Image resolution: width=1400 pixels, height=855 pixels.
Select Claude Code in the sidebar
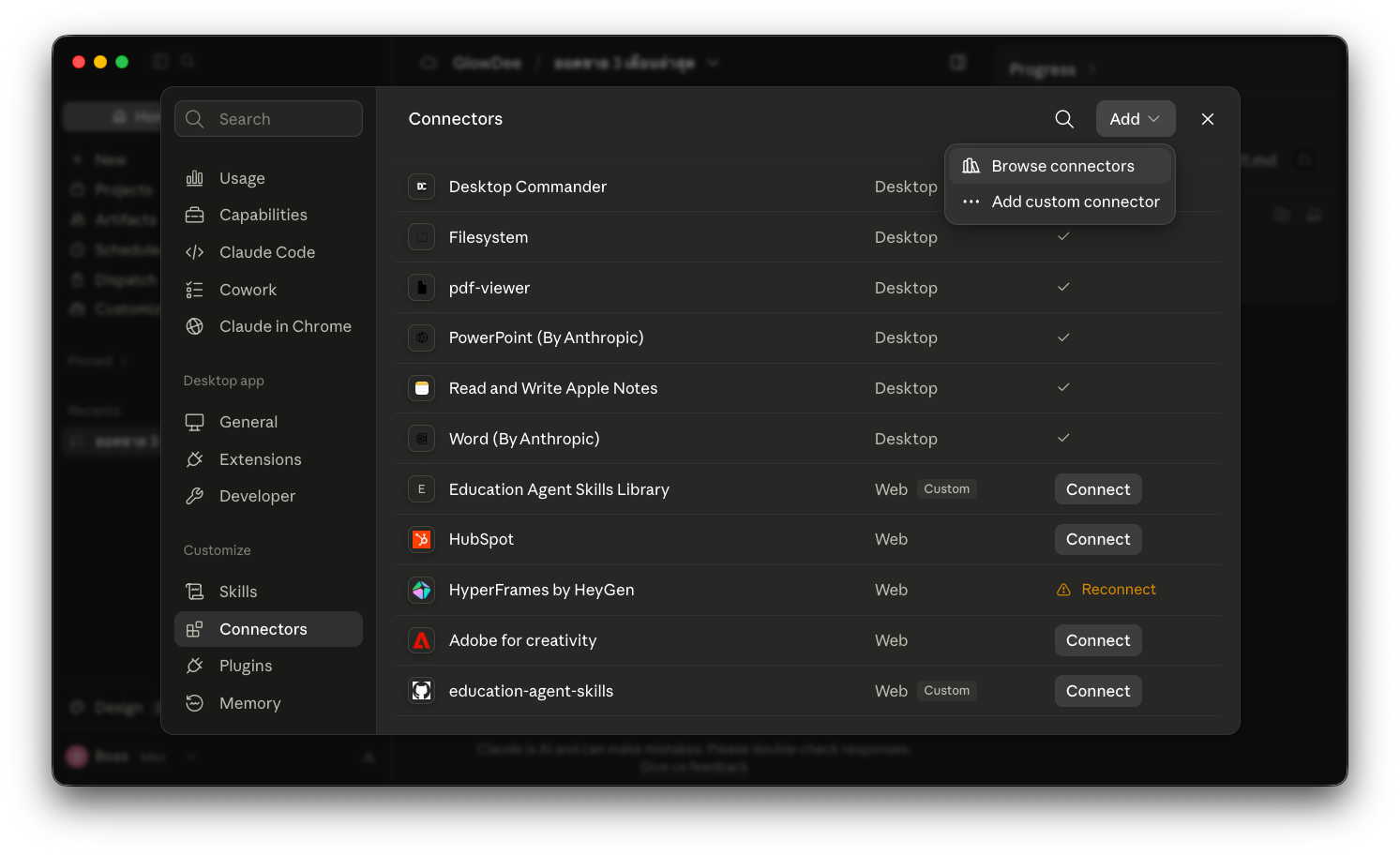[268, 252]
